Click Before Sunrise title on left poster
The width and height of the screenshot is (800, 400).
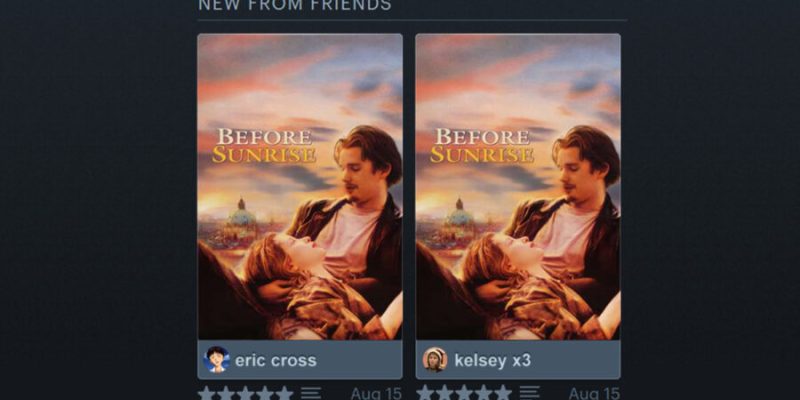click(264, 145)
